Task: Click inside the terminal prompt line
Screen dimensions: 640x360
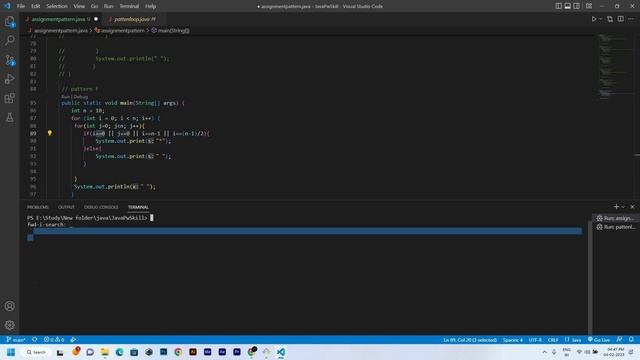Action: click(90, 218)
